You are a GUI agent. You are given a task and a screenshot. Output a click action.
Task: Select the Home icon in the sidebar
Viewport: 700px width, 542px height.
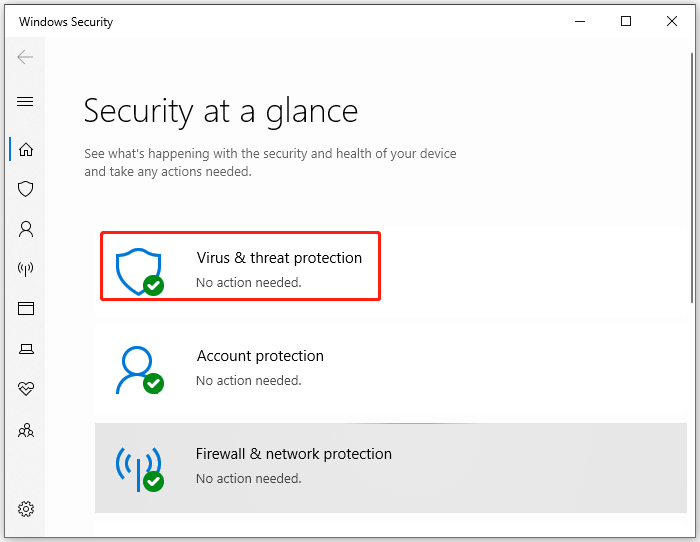(26, 149)
